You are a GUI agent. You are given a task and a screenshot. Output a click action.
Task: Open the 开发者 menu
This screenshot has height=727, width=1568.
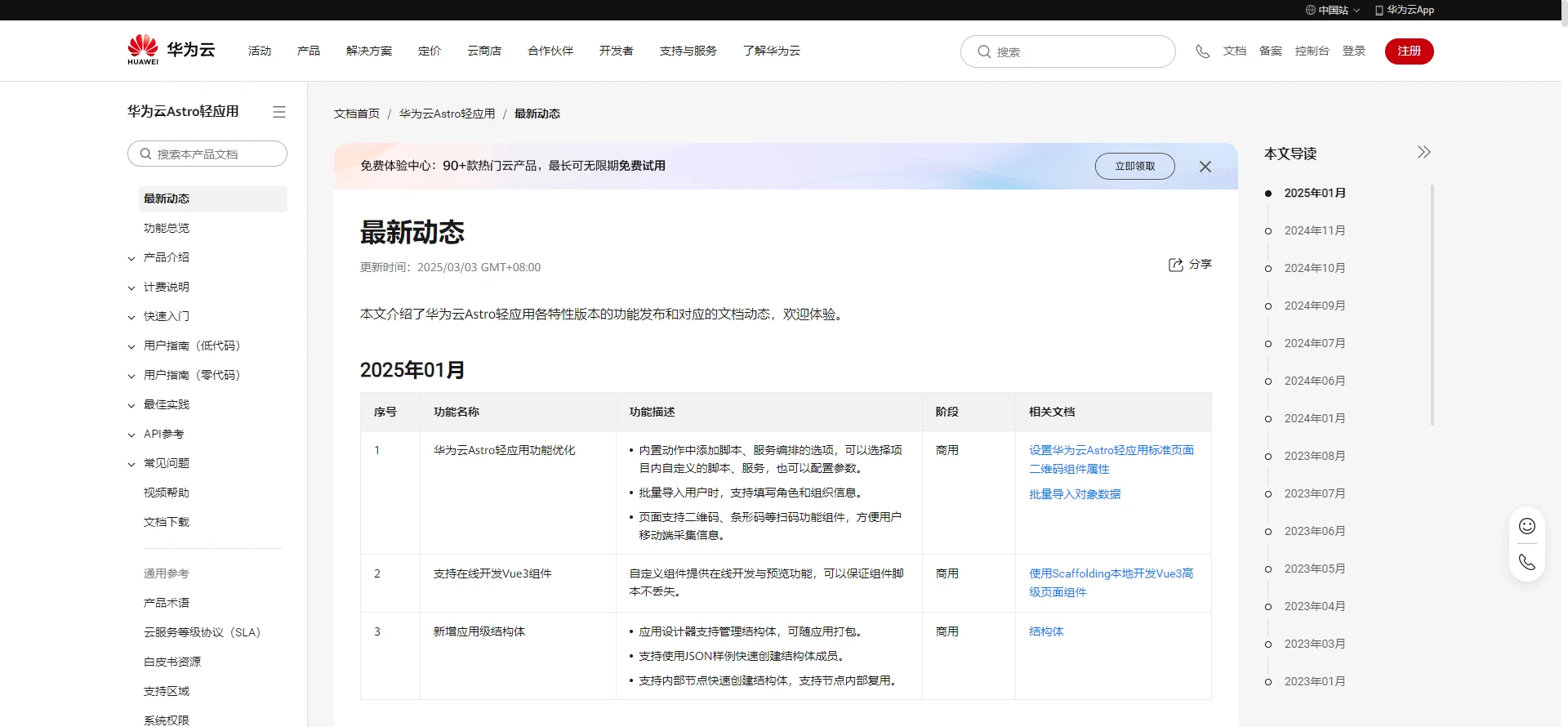point(617,51)
